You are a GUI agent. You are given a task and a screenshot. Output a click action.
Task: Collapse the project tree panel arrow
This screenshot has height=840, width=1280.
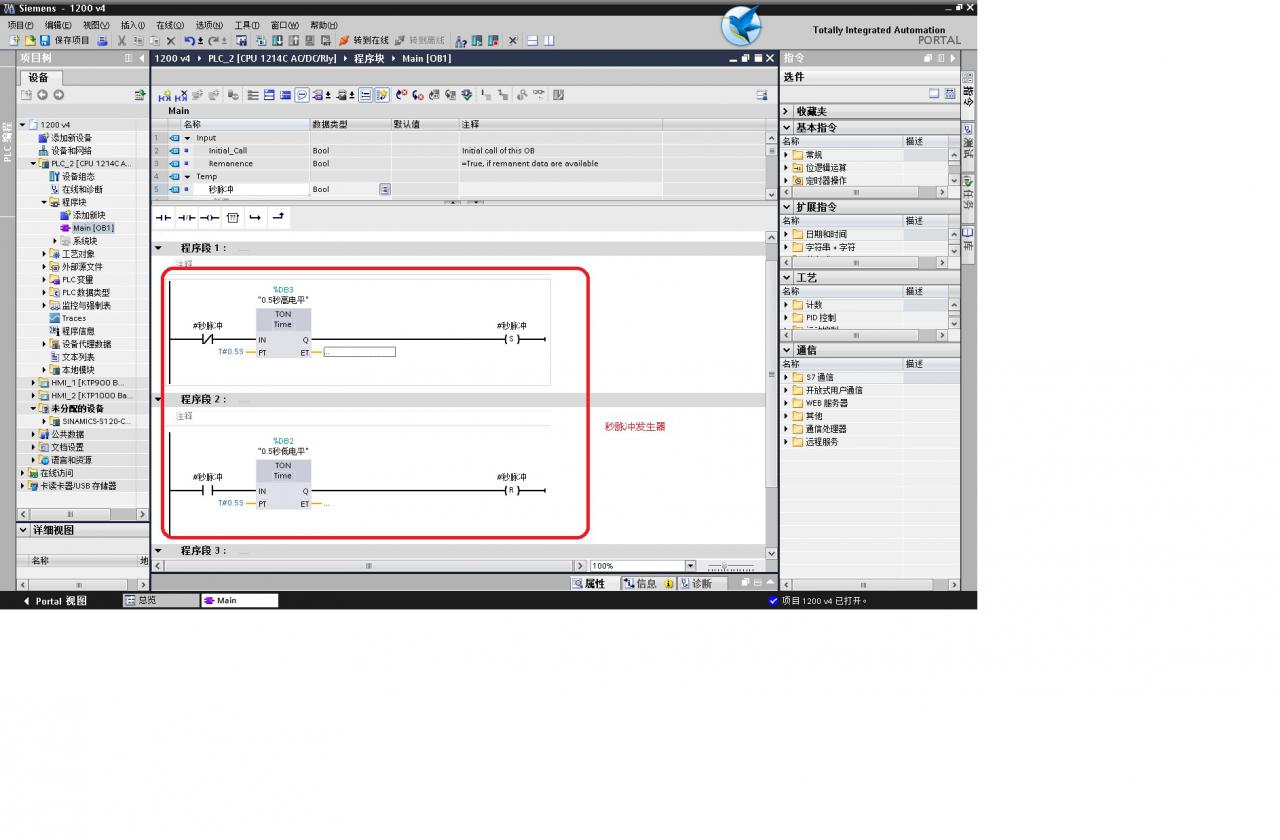click(142, 58)
